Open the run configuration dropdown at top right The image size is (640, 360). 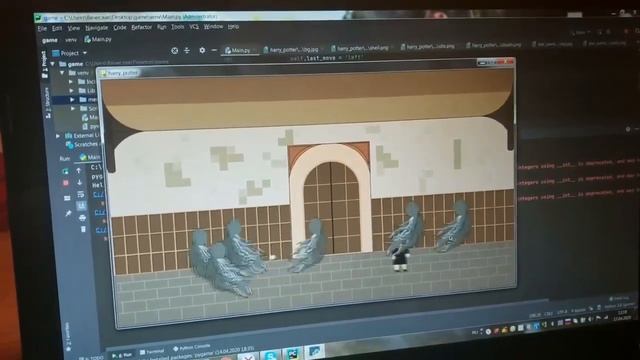(580, 32)
